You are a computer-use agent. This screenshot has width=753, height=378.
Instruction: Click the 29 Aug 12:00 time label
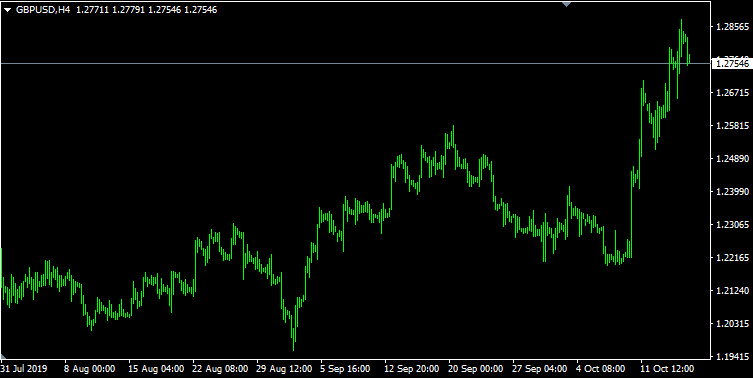click(284, 369)
